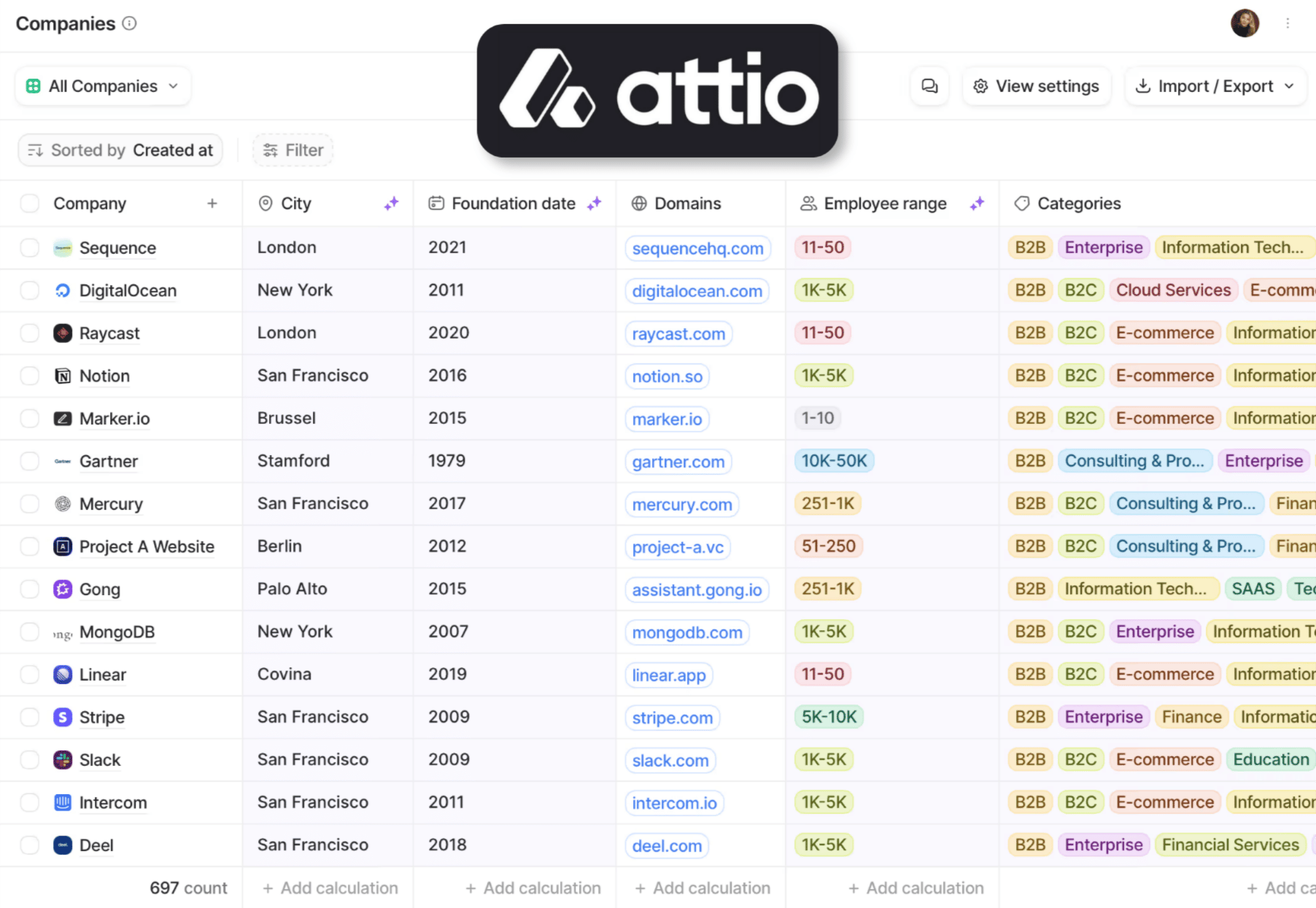Click the Marker.io company logo

63,419
